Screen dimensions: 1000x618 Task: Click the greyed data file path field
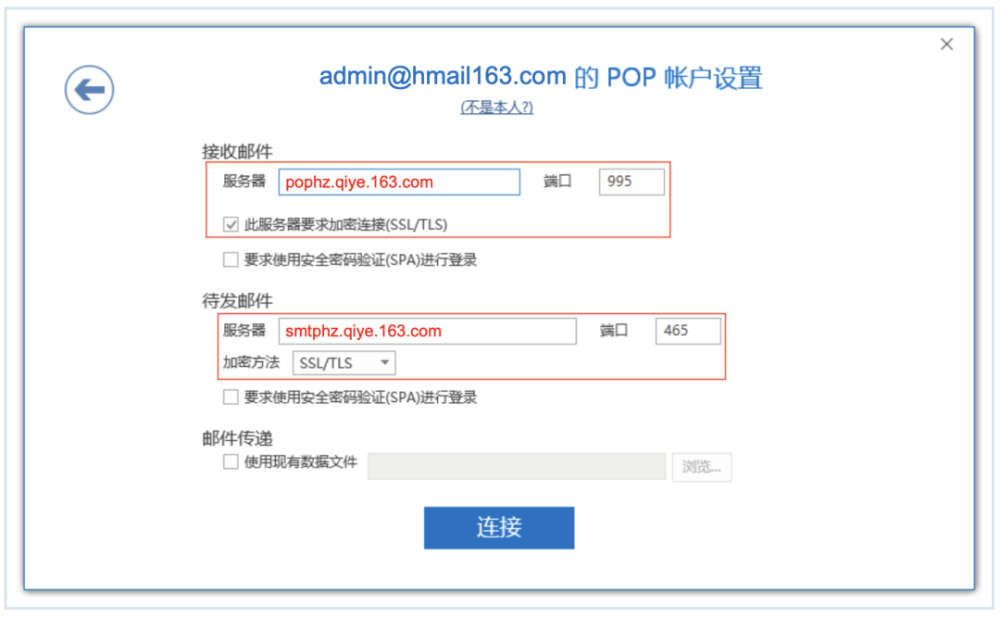point(517,467)
